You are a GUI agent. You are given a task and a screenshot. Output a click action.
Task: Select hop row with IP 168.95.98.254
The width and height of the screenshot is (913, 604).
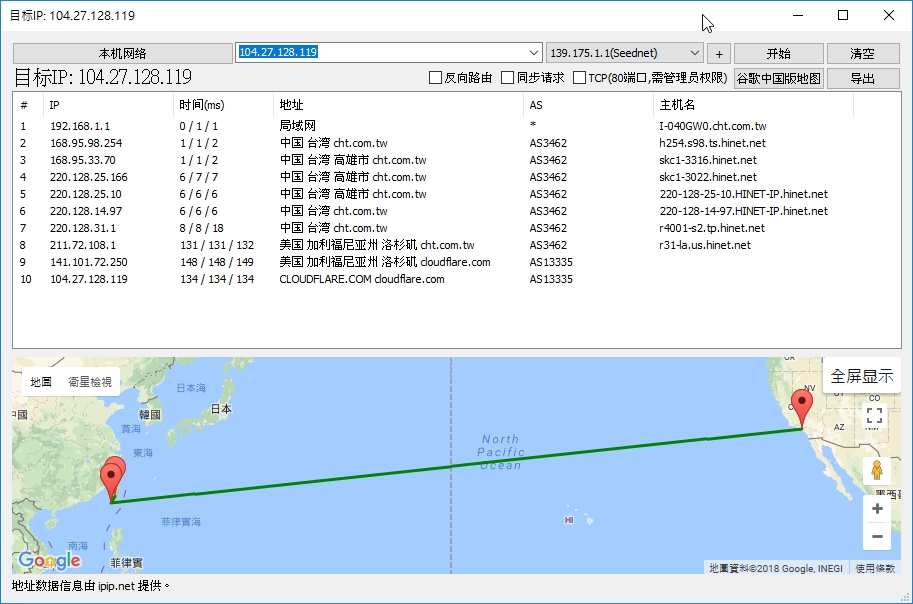point(456,143)
